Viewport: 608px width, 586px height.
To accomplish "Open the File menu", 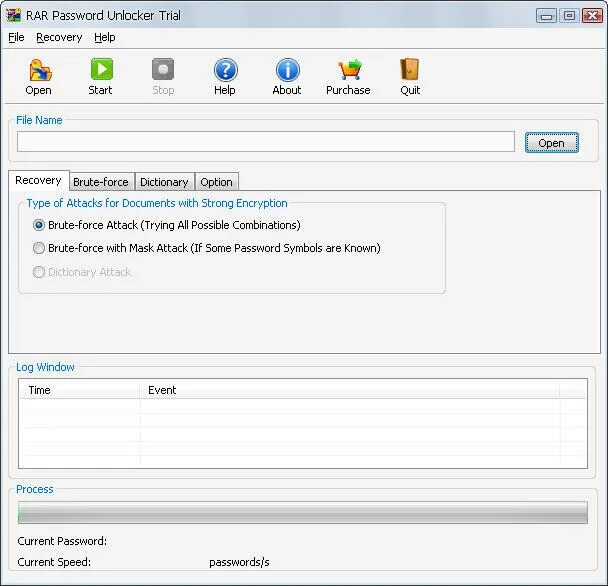I will pyautogui.click(x=16, y=38).
